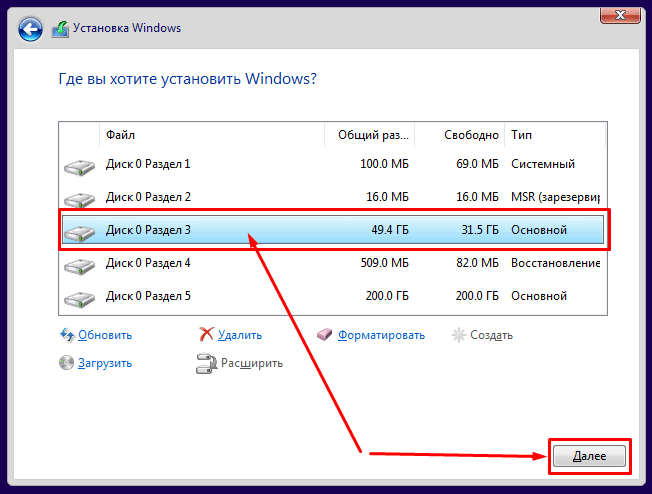The height and width of the screenshot is (494, 652).
Task: Select the Диск 0 Раздел 5 row
Action: pos(332,296)
